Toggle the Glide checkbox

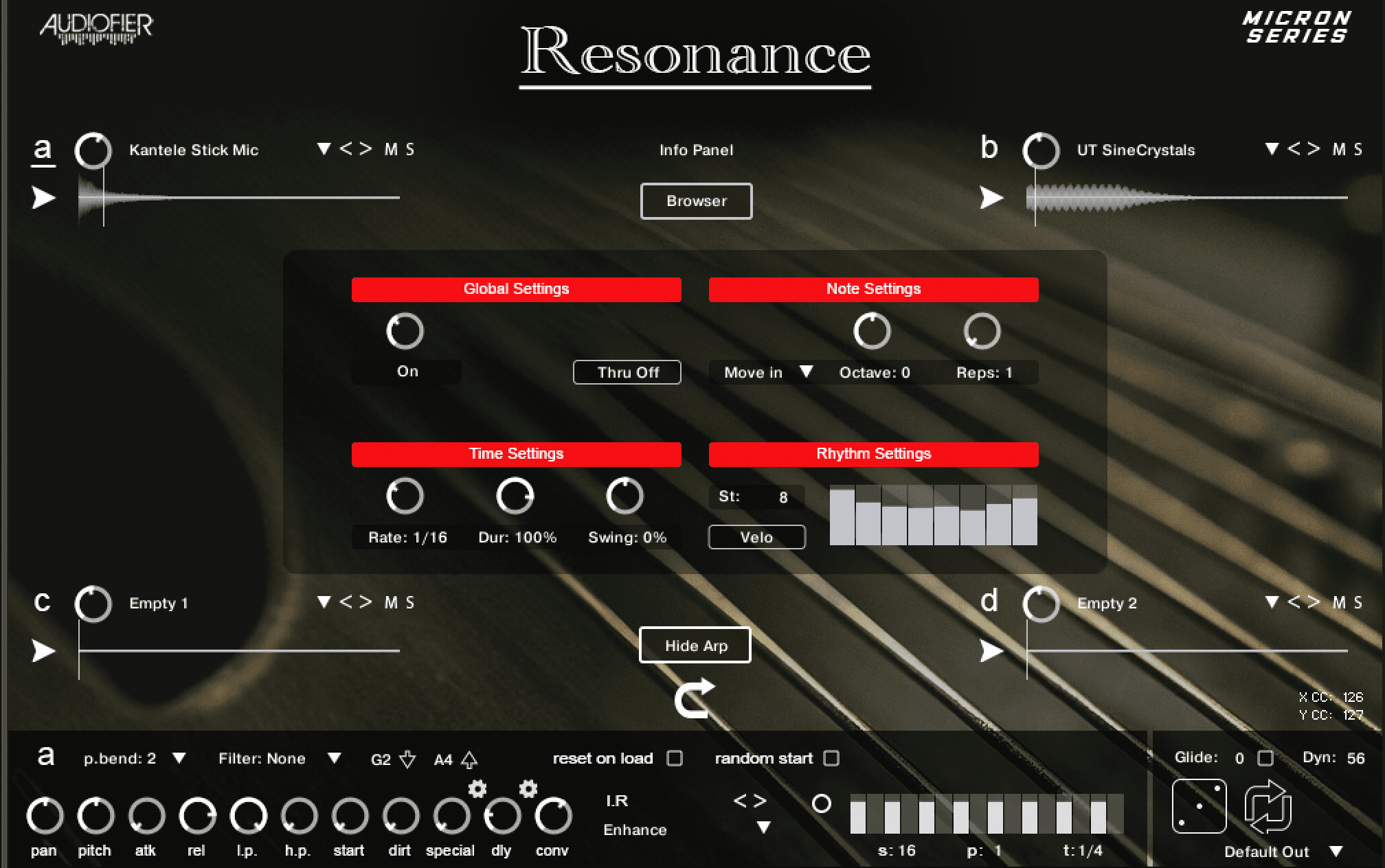[1266, 758]
